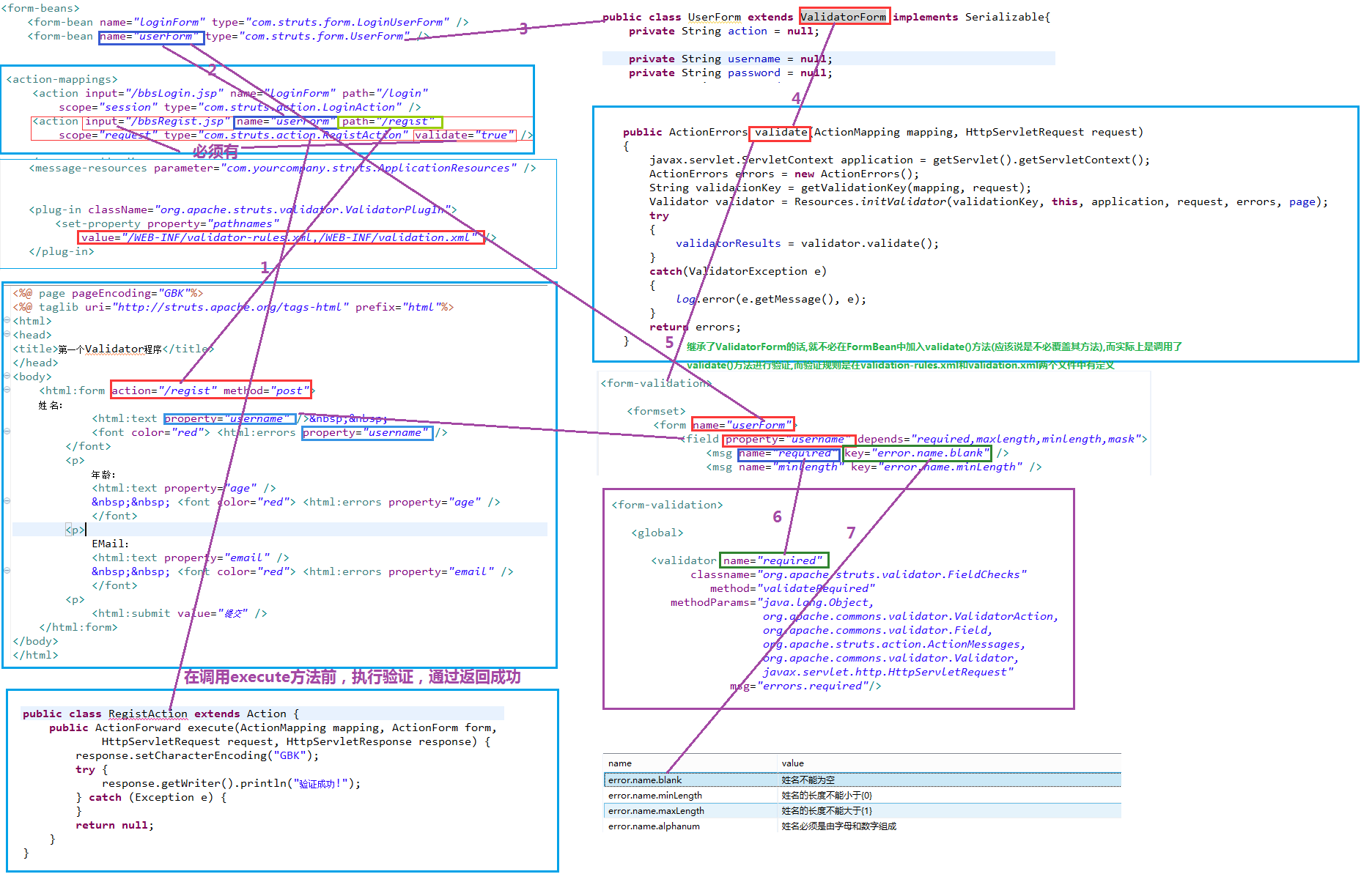The width and height of the screenshot is (1372, 885).
Task: Click the 'private String username = null;' line
Action: [730, 59]
